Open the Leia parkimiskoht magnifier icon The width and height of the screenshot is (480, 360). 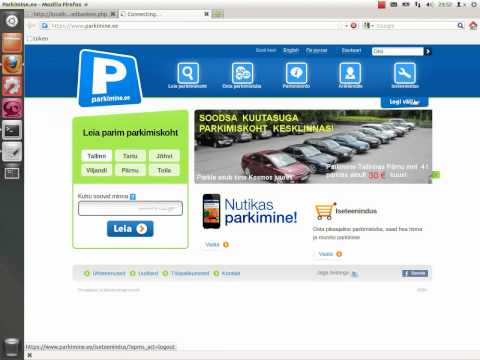[x=188, y=73]
